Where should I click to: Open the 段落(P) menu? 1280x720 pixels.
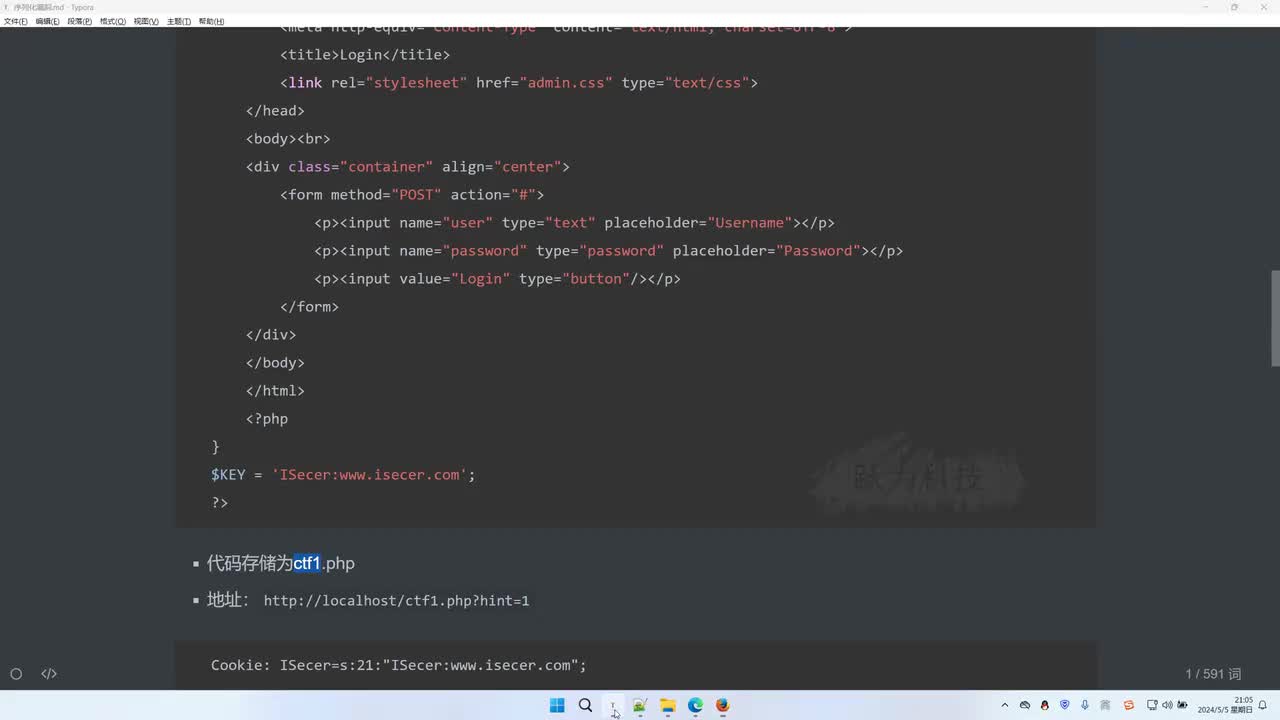(x=80, y=21)
